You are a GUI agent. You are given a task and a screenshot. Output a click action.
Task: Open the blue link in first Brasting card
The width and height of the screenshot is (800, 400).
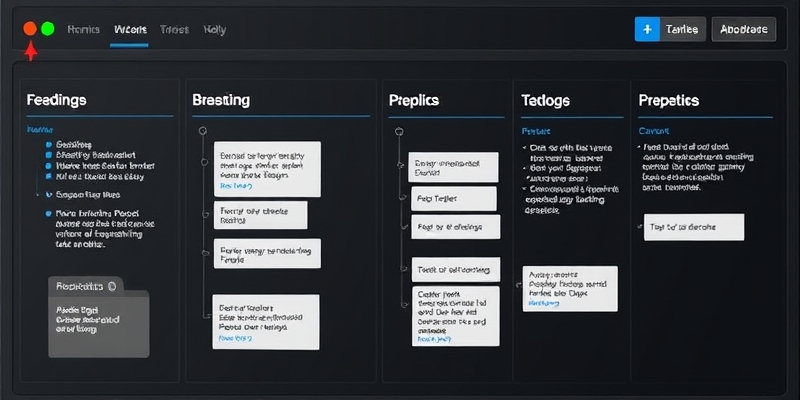[x=237, y=185]
